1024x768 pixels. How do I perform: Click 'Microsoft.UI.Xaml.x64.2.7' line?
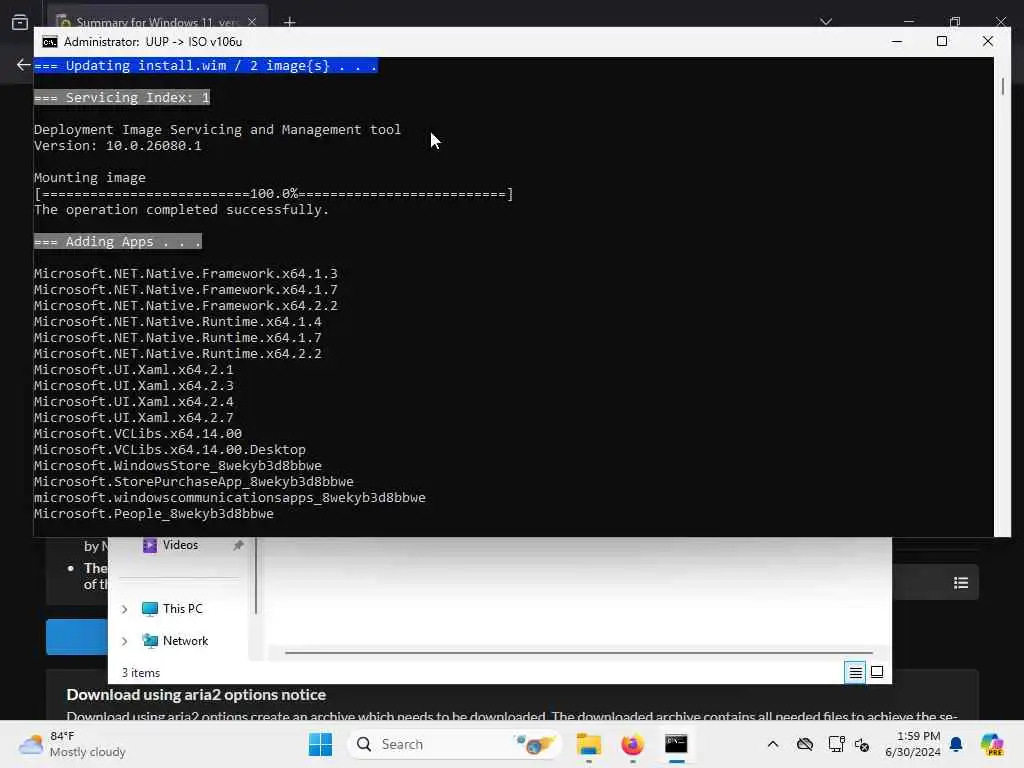(134, 417)
